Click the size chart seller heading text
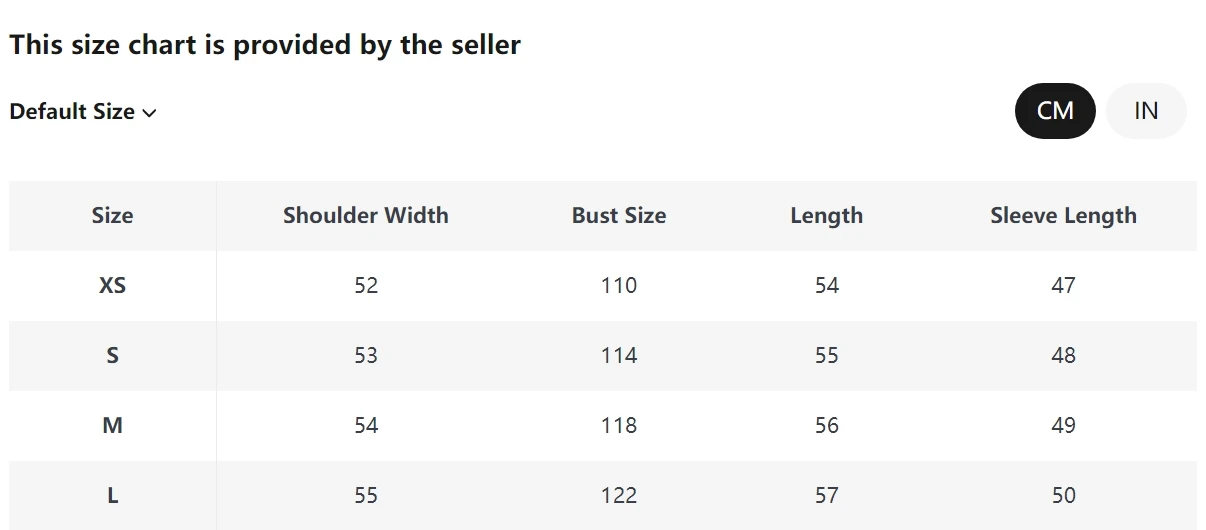This screenshot has height=530, width=1206. [x=265, y=45]
